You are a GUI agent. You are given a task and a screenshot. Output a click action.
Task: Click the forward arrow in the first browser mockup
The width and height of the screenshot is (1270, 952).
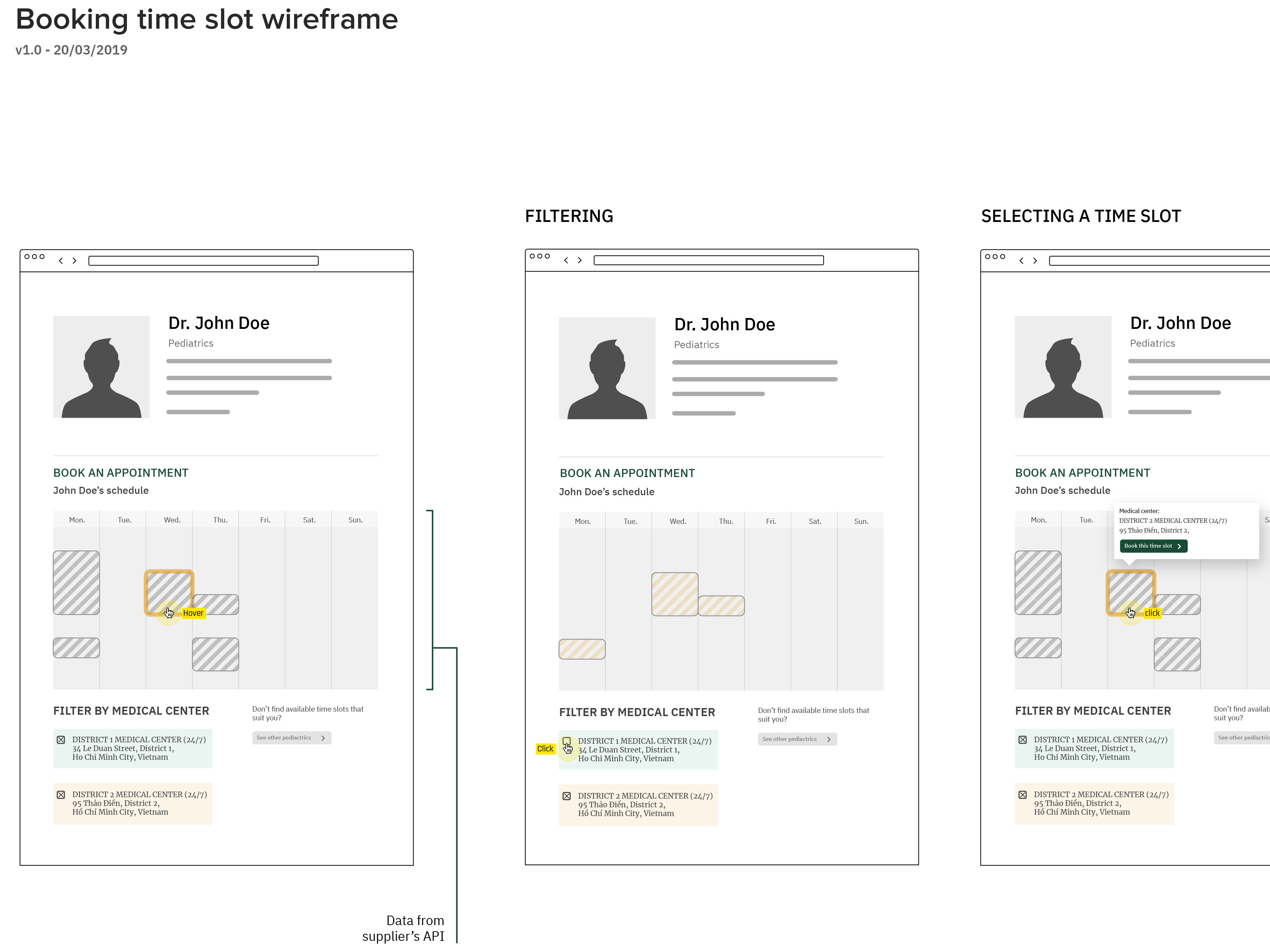click(74, 260)
